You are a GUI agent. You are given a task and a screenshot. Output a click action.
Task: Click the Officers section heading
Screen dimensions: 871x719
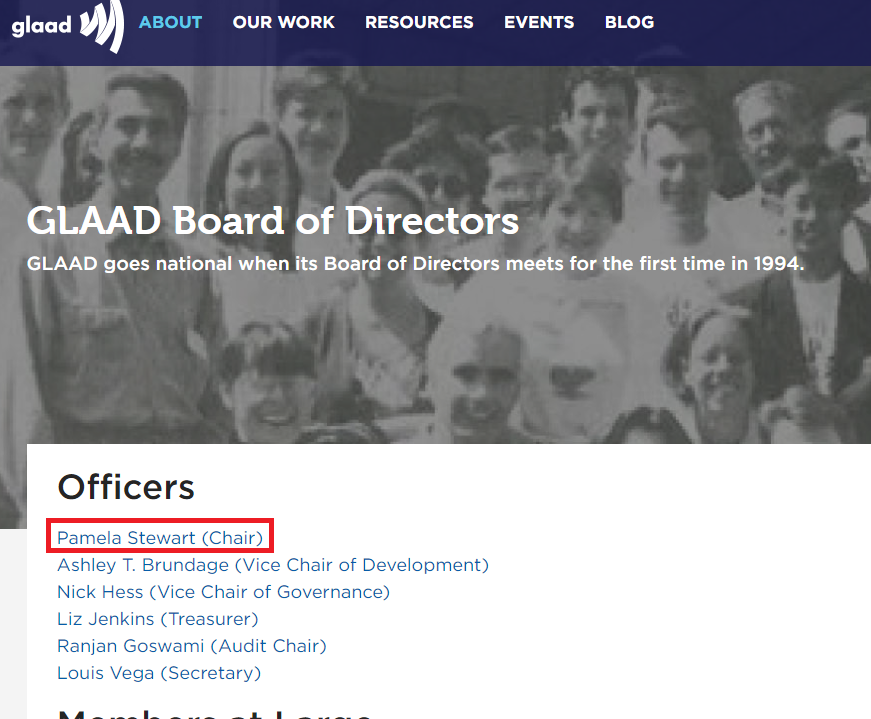(126, 487)
